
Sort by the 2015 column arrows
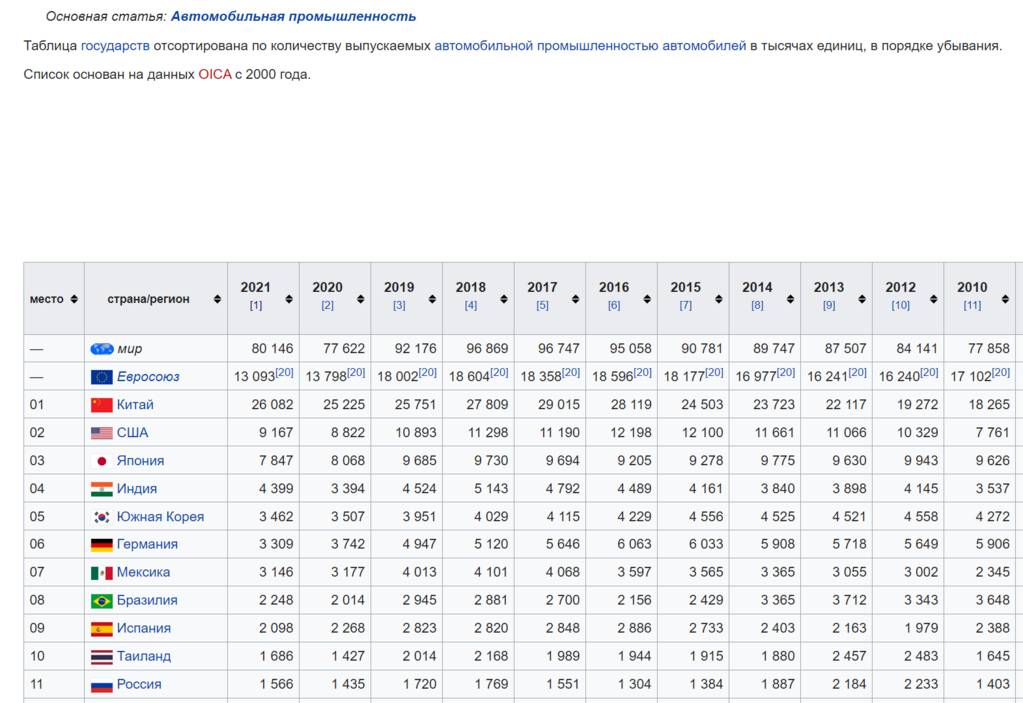[x=718, y=299]
